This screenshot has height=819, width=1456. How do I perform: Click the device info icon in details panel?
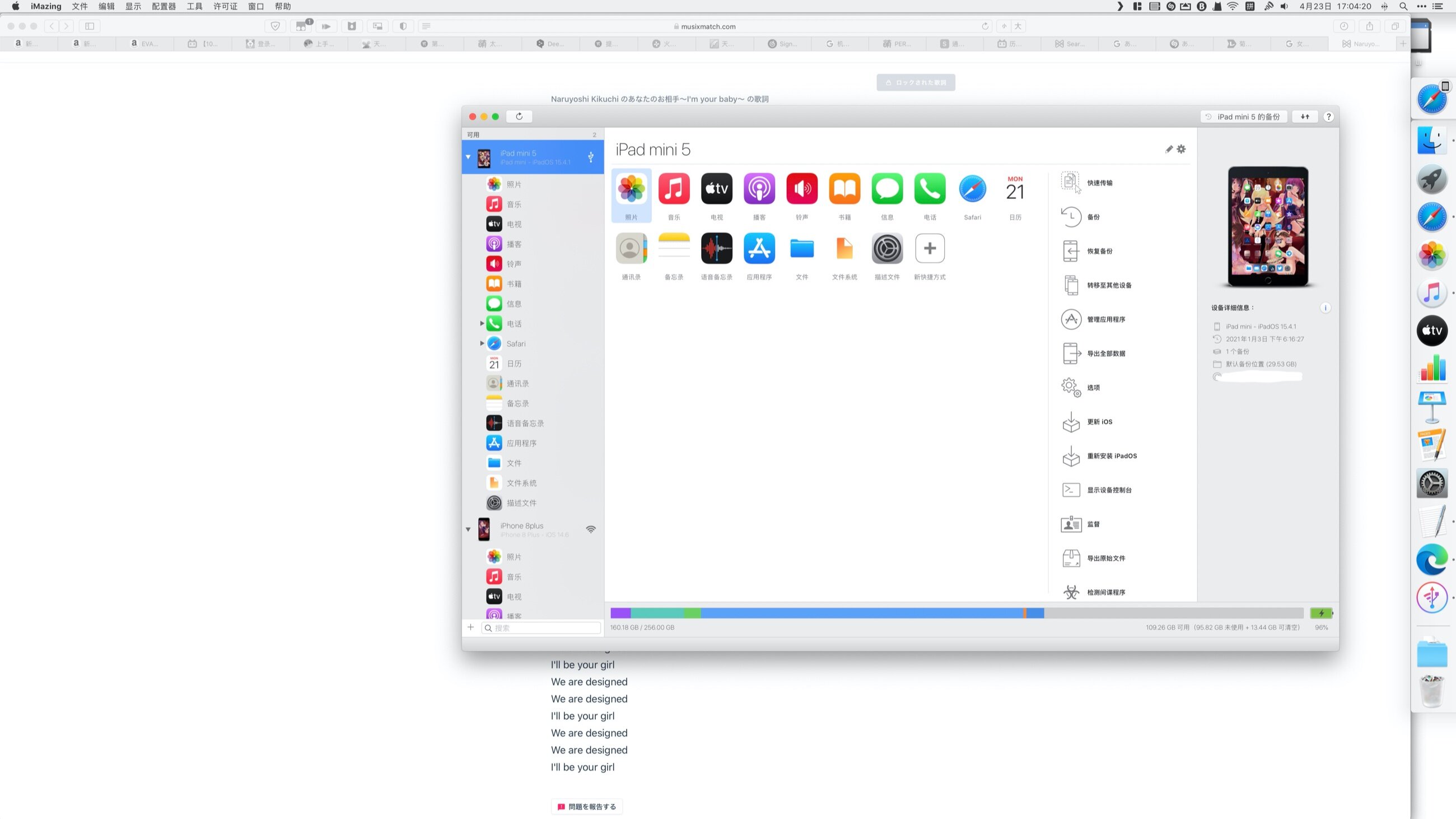(x=1325, y=308)
